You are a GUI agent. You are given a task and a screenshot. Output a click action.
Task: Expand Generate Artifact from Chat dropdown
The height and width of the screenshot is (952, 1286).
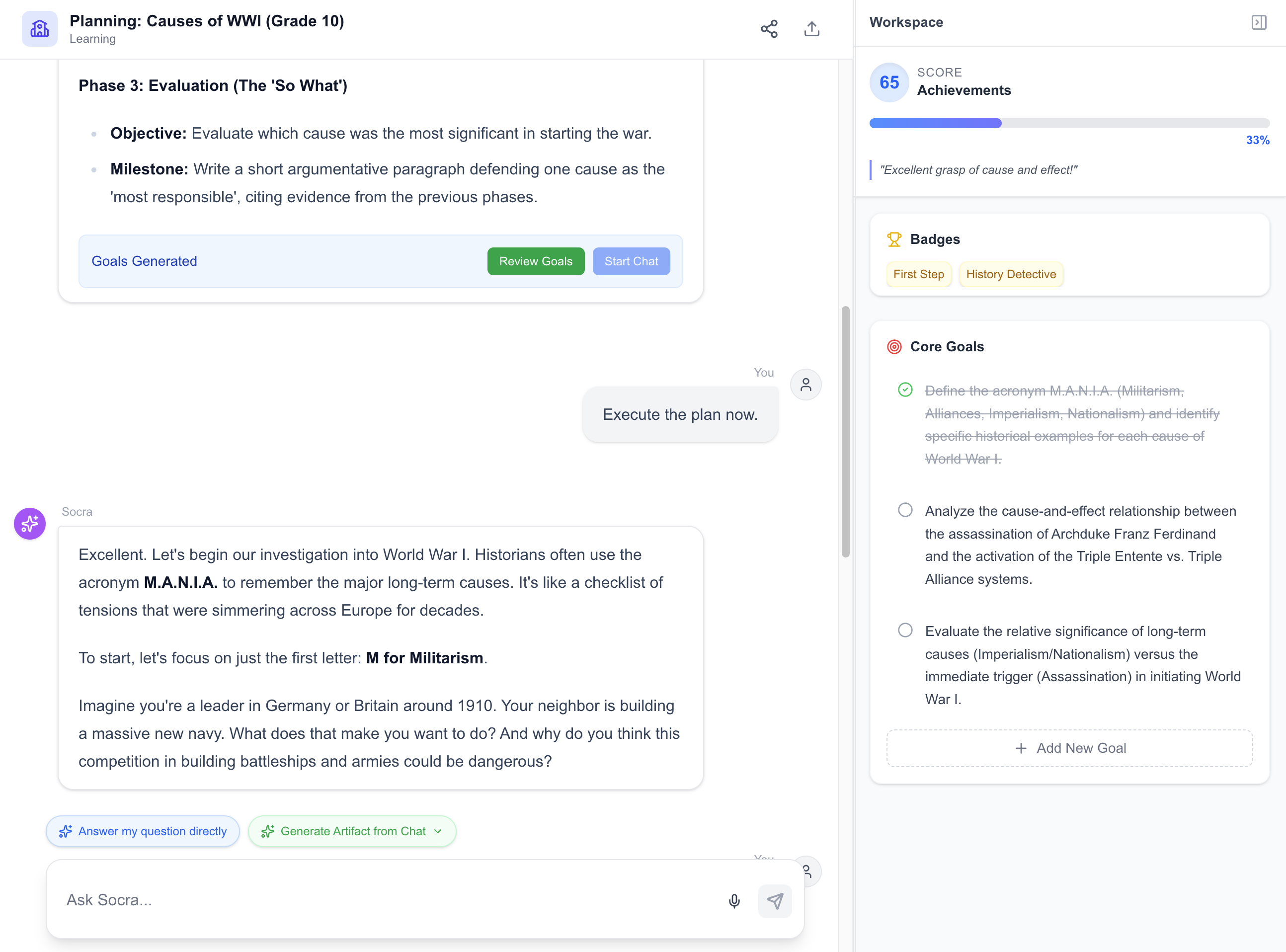pos(437,831)
